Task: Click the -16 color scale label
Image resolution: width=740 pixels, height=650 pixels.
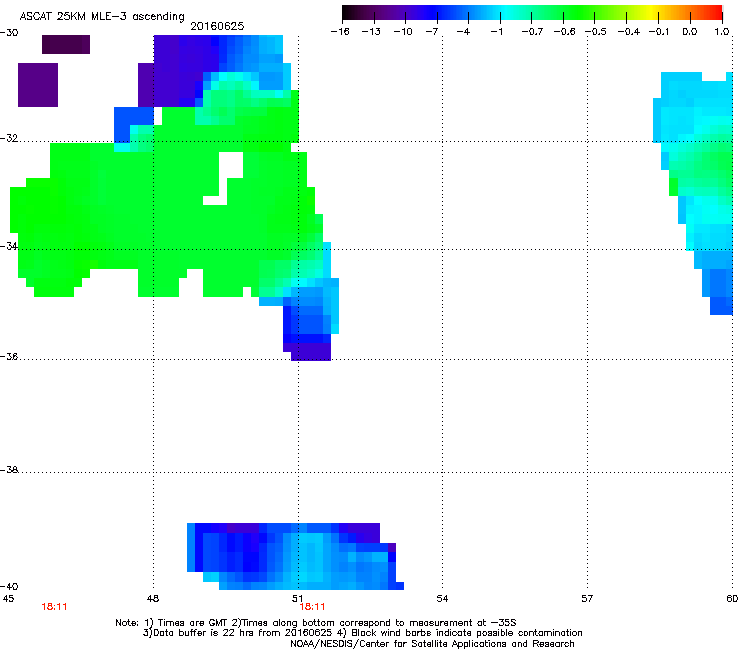Action: pos(340,32)
